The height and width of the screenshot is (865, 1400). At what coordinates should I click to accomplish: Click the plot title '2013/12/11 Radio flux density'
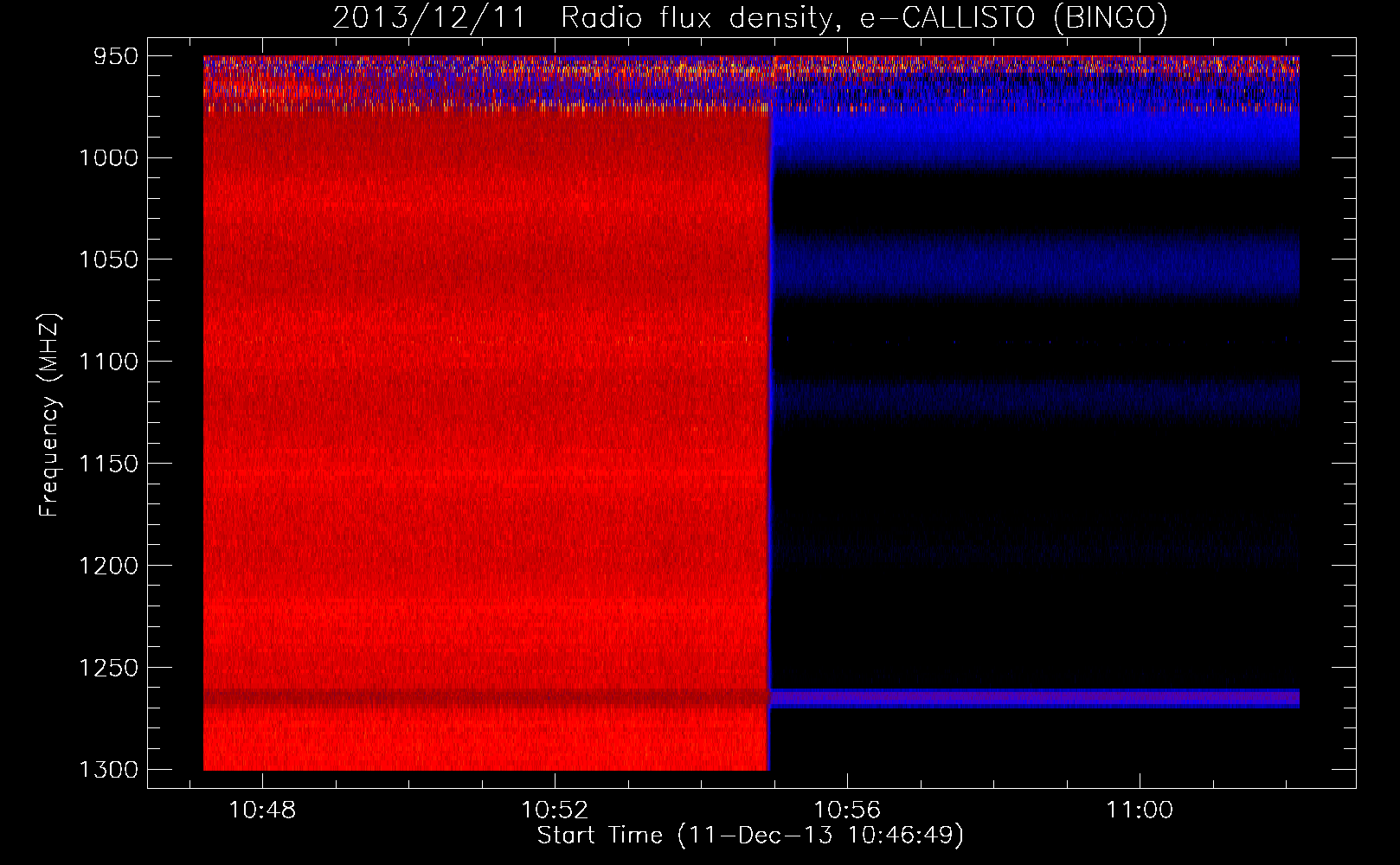coord(749,17)
